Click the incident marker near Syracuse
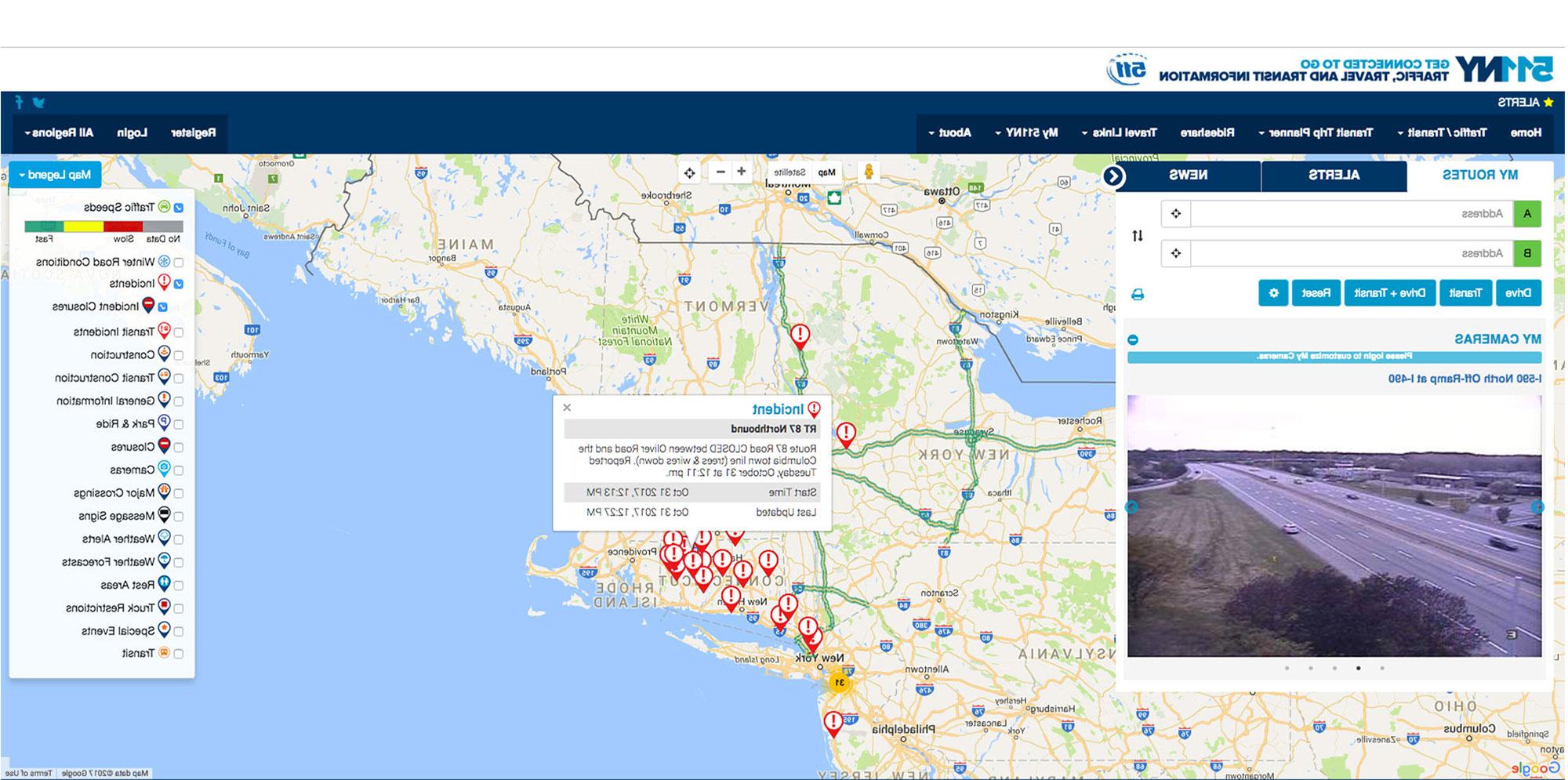1568x780 pixels. pos(846,434)
